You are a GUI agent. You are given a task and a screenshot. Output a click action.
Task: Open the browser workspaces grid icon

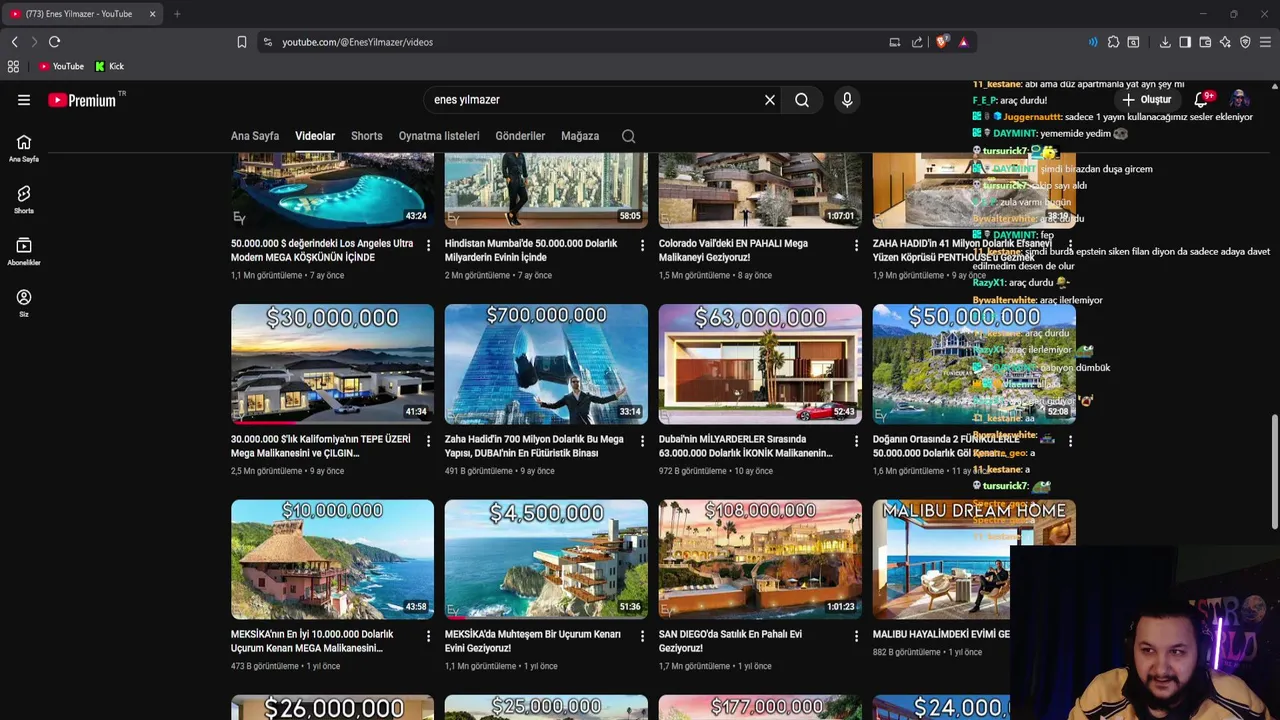[x=13, y=66]
